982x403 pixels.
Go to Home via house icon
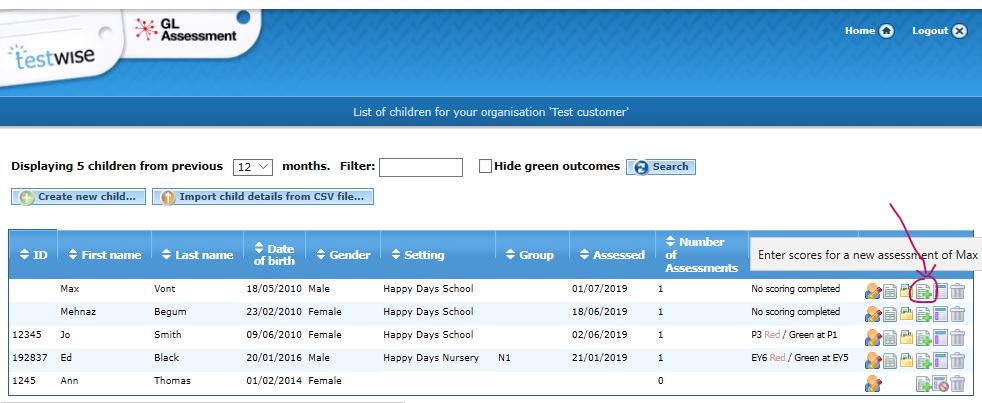pos(885,31)
